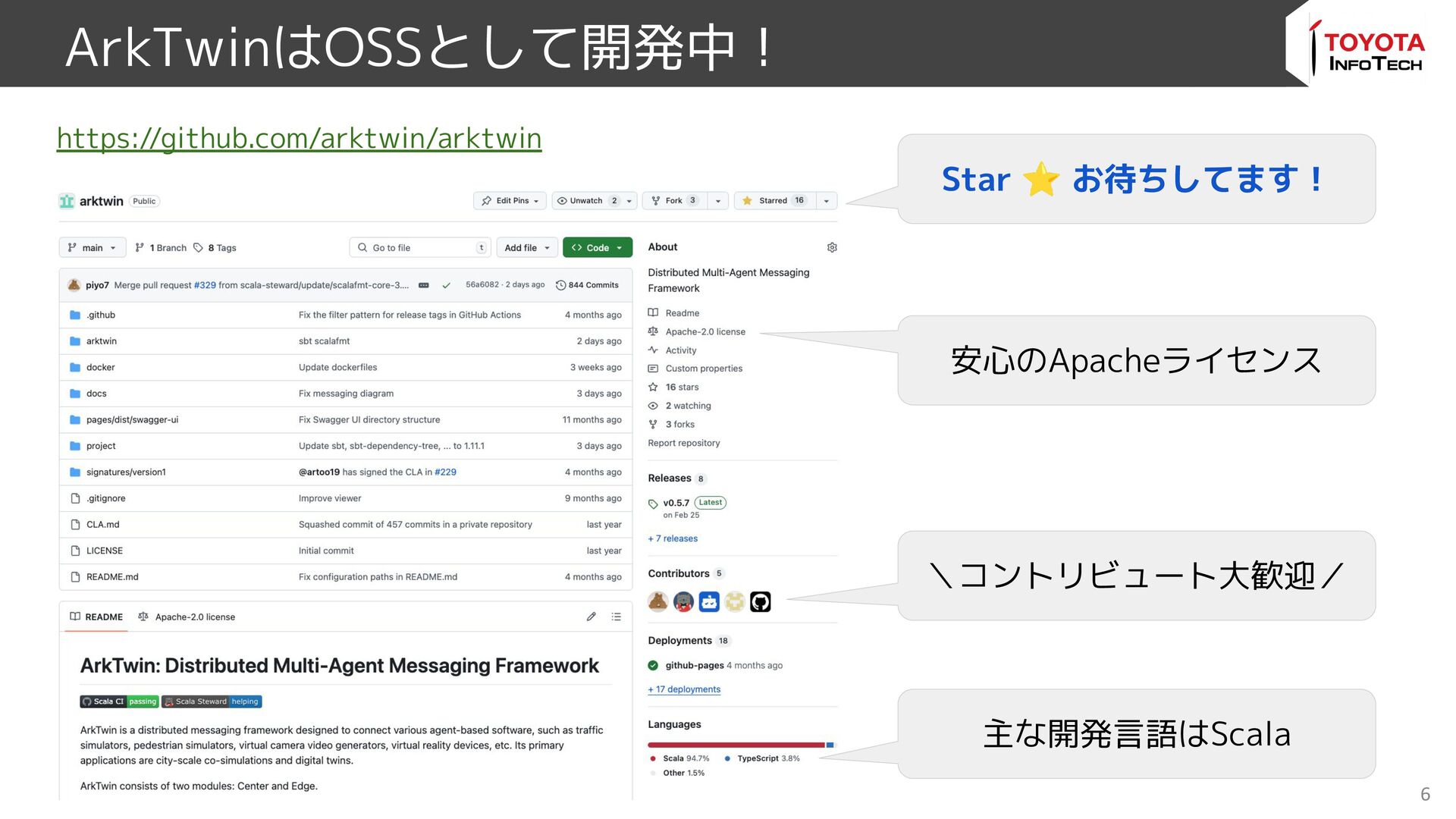Screen dimensions: 1456x819
Task: Open the Add file dropdown
Action: [x=527, y=248]
